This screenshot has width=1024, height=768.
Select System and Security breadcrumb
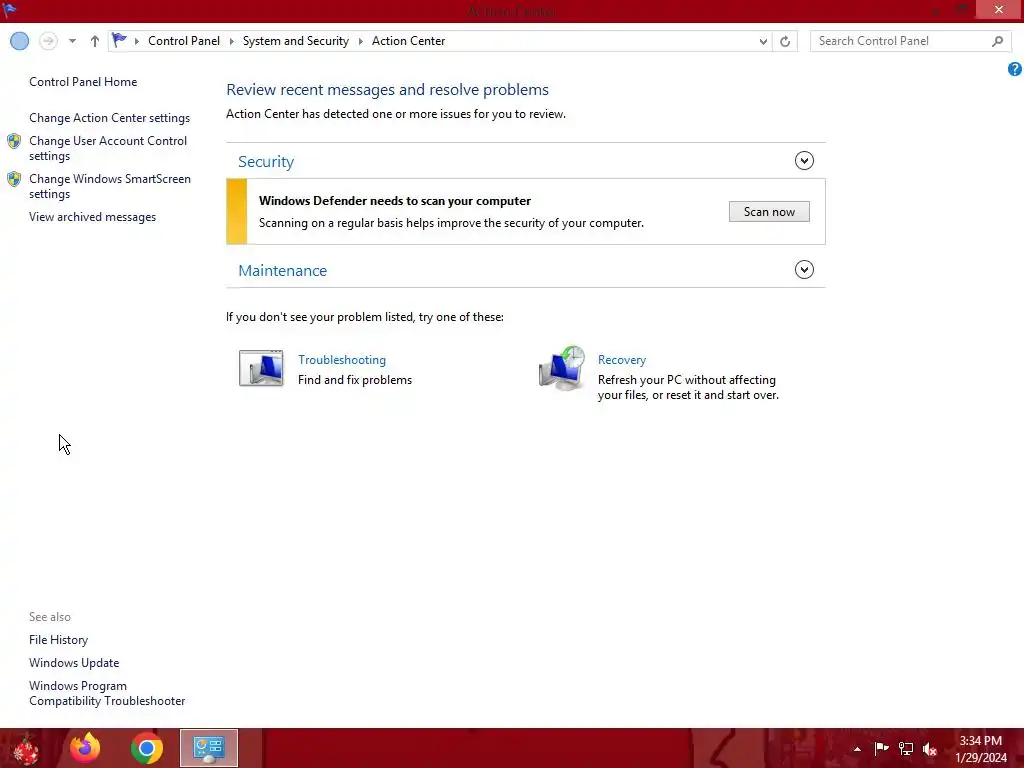295,40
